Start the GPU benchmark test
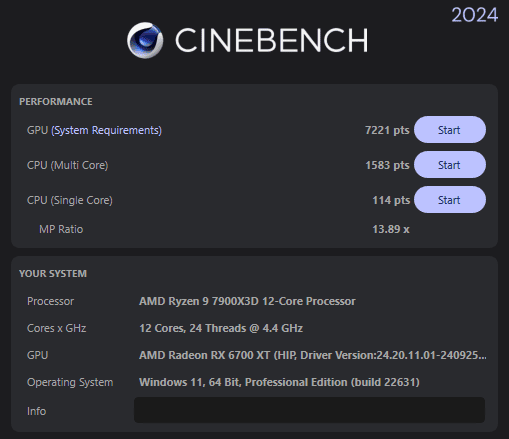This screenshot has width=509, height=439. pyautogui.click(x=450, y=130)
